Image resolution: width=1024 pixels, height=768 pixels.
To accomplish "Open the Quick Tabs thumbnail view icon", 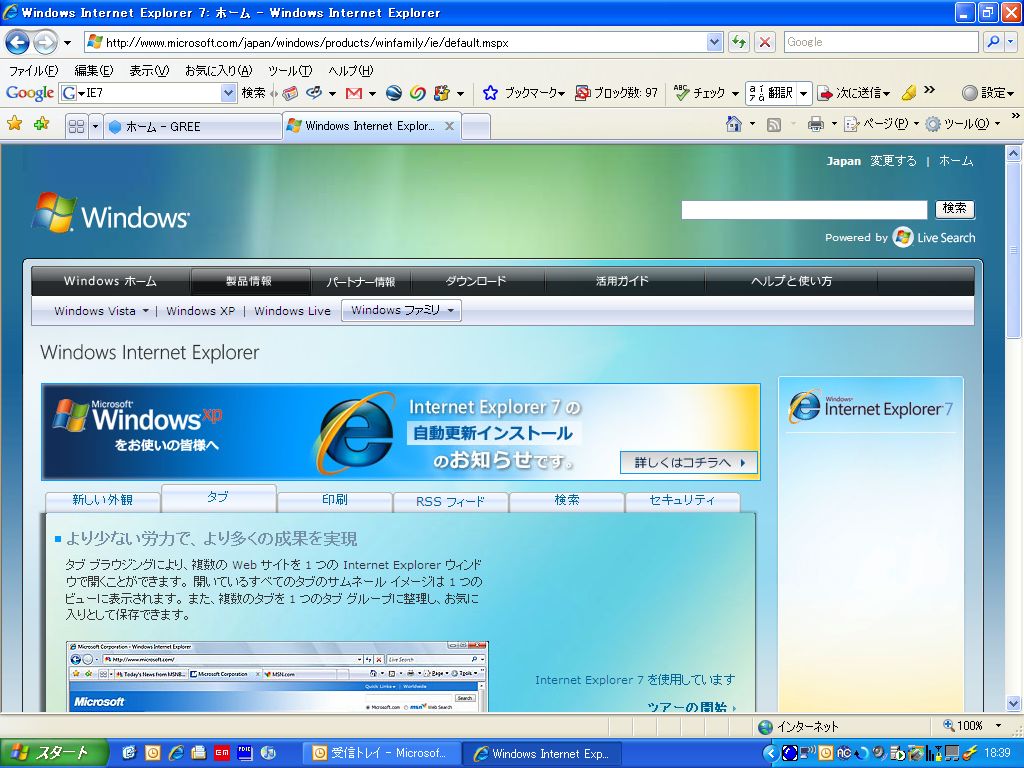I will point(76,126).
